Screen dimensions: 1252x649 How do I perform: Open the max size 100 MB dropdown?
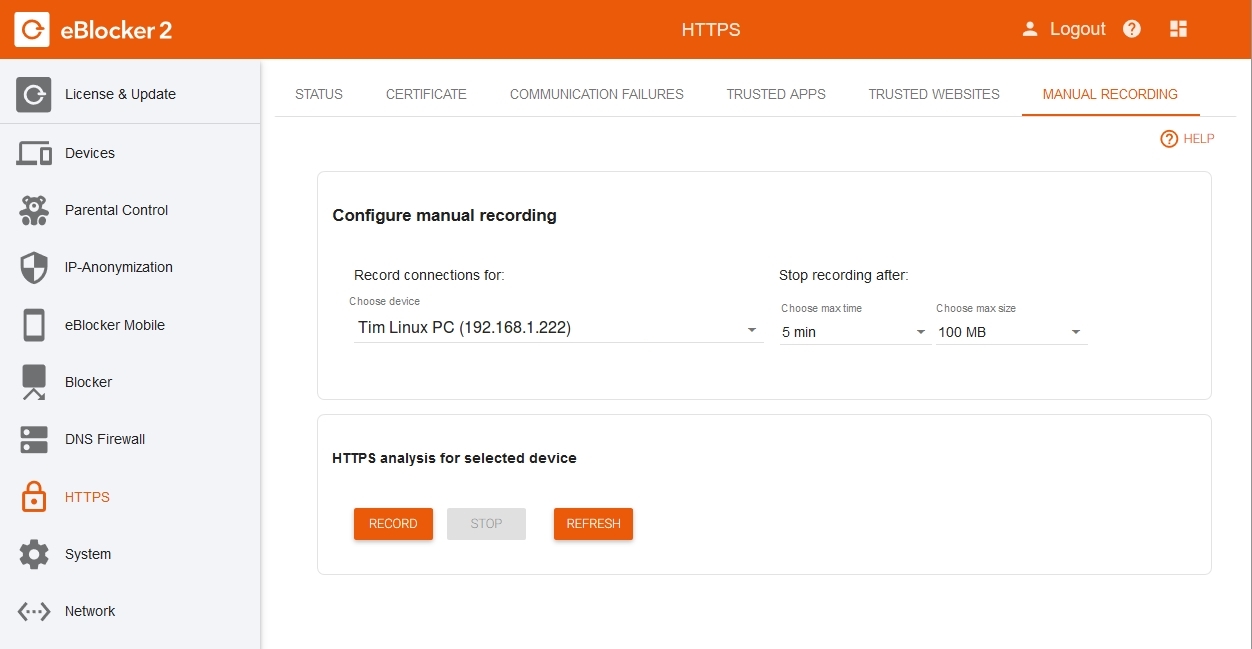click(1011, 332)
